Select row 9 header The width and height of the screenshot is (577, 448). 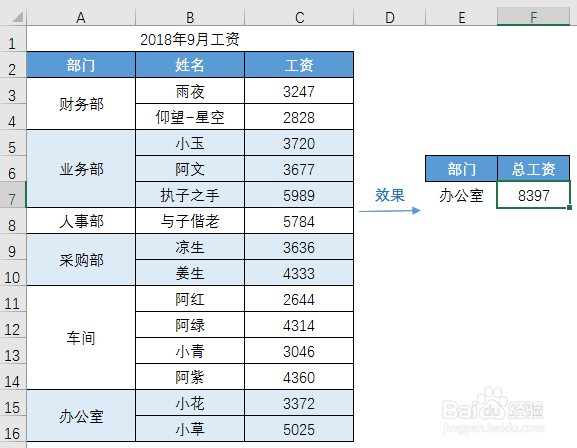tap(13, 247)
